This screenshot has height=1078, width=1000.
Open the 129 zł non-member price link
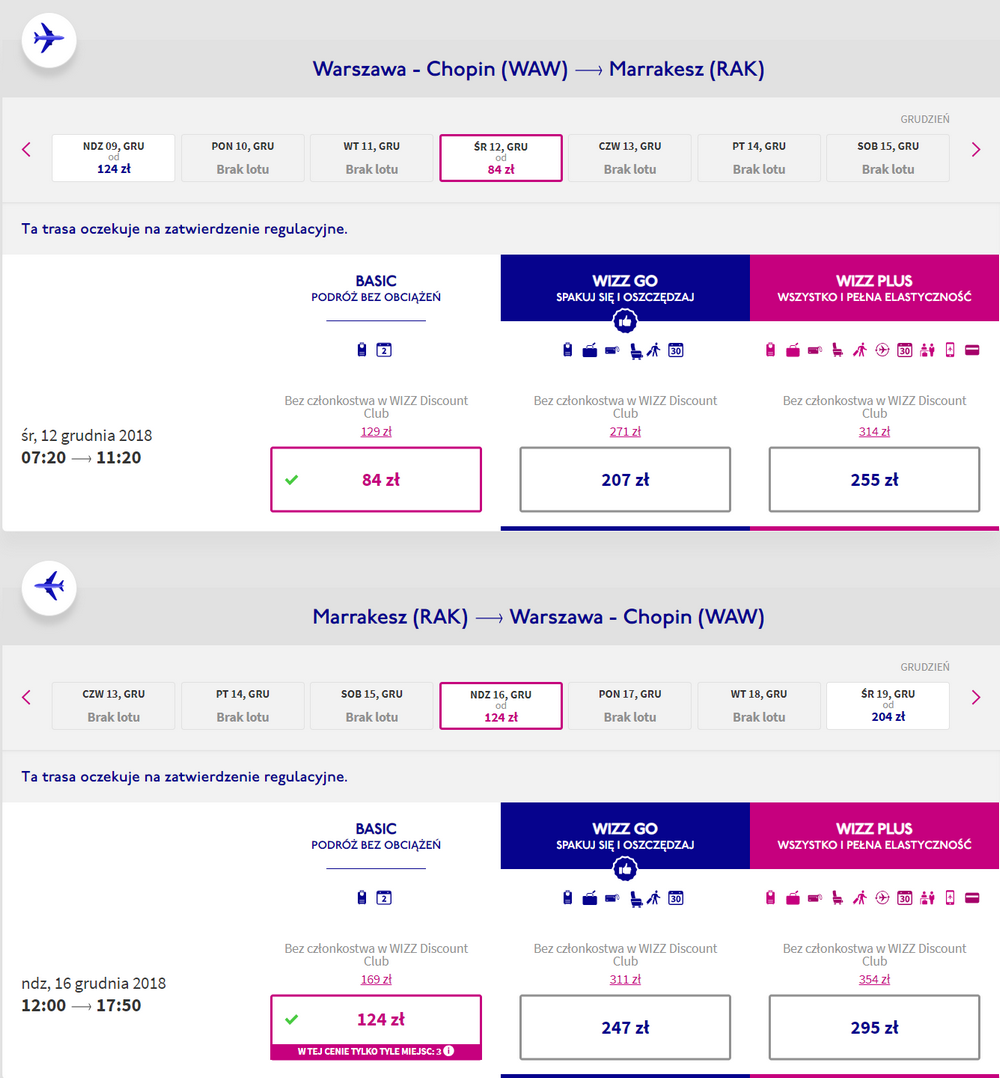(x=376, y=432)
